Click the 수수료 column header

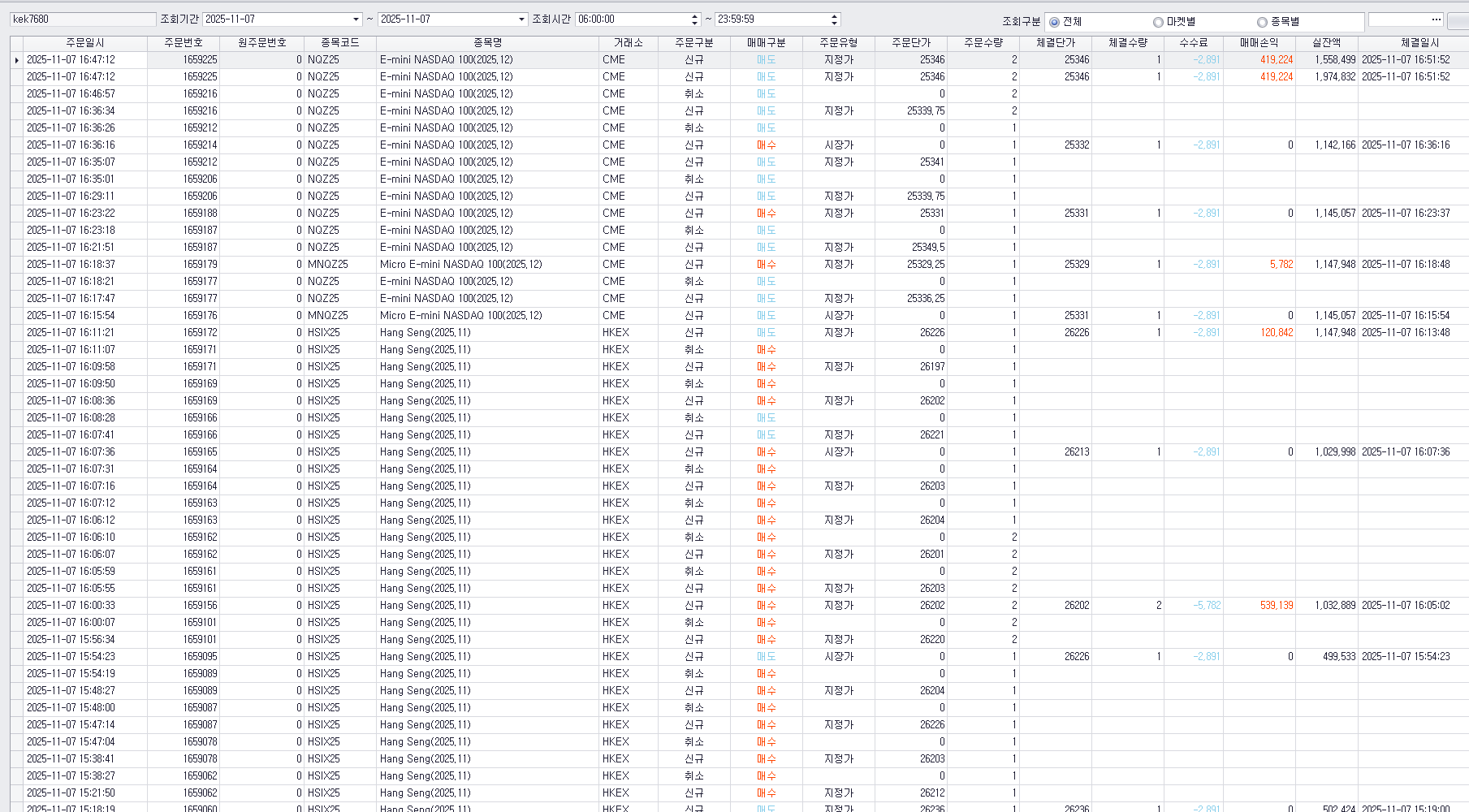click(1194, 43)
